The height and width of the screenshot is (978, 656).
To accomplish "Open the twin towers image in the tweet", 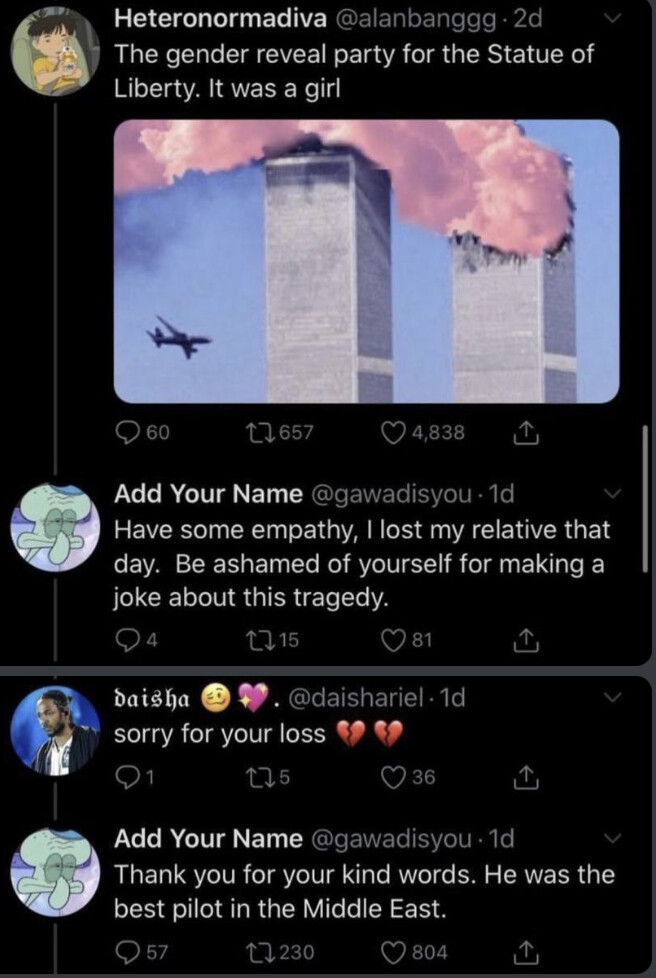I will (366, 260).
